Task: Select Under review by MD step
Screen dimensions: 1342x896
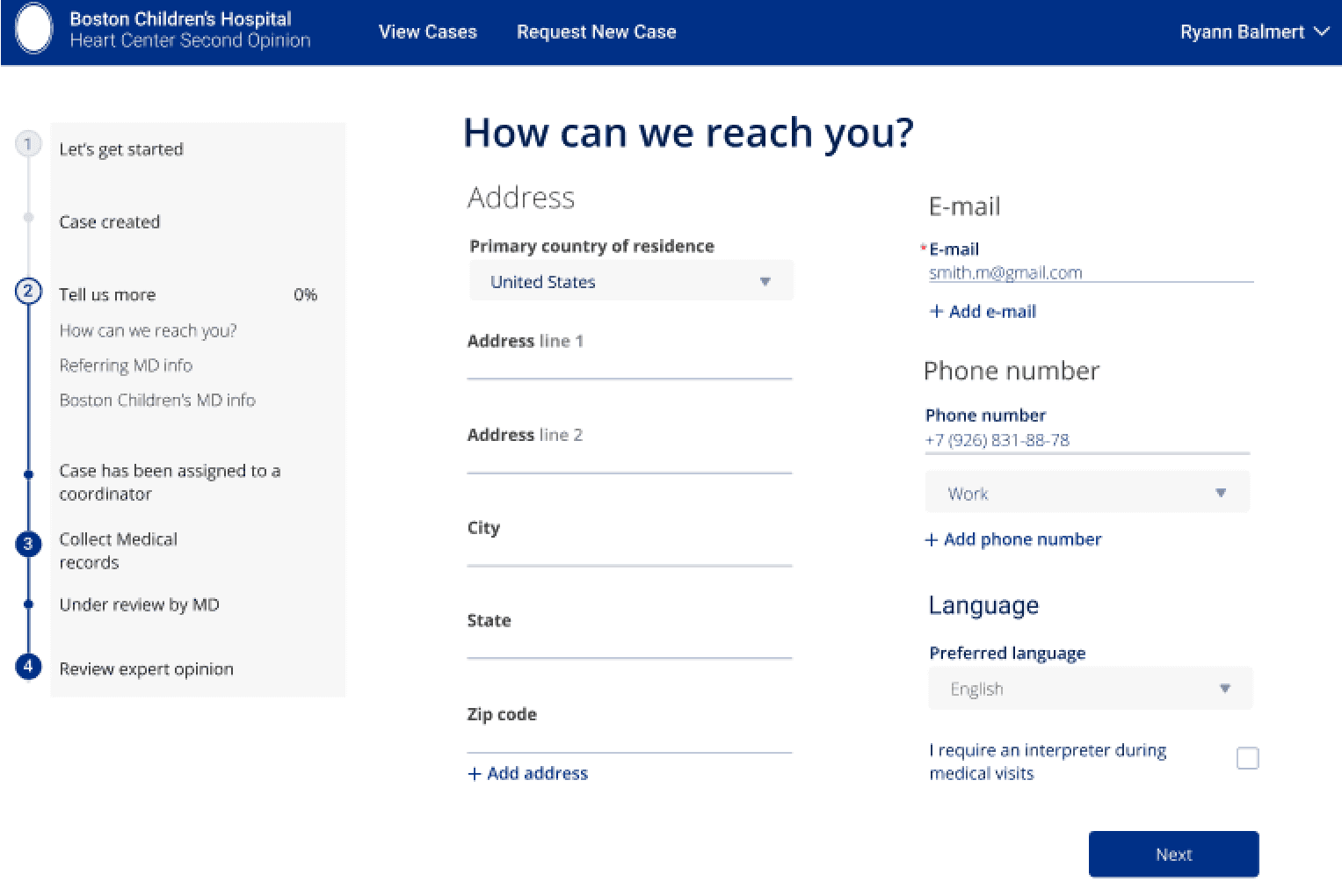Action: (140, 604)
